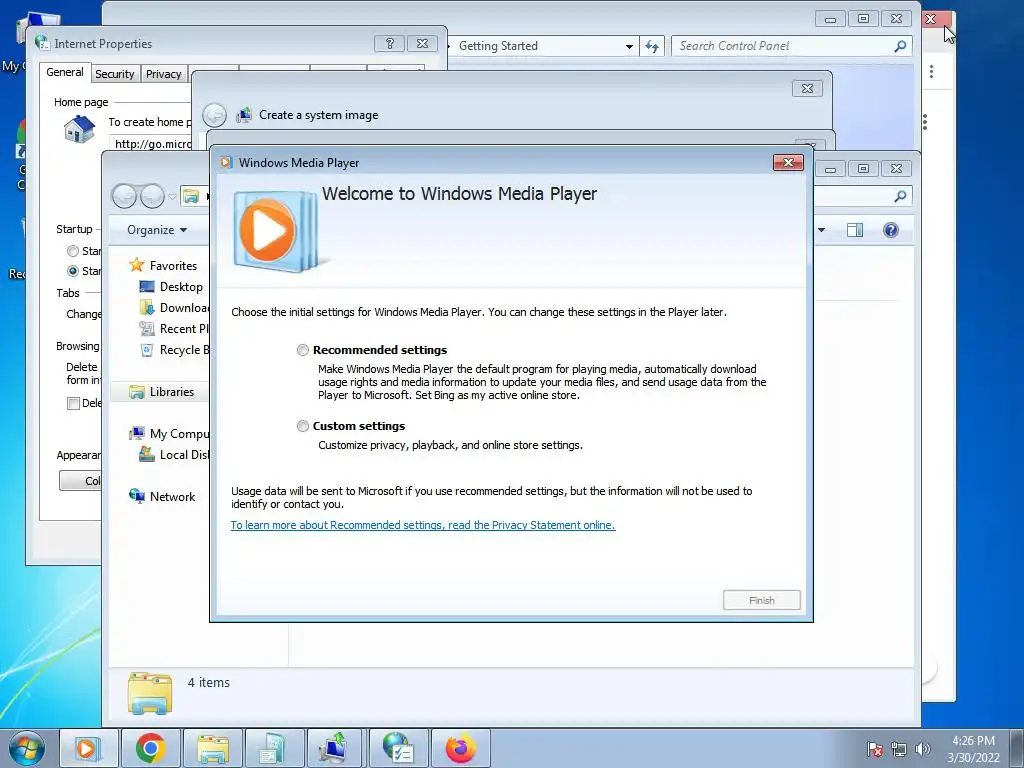Click the volume speaker tray icon

(x=922, y=749)
